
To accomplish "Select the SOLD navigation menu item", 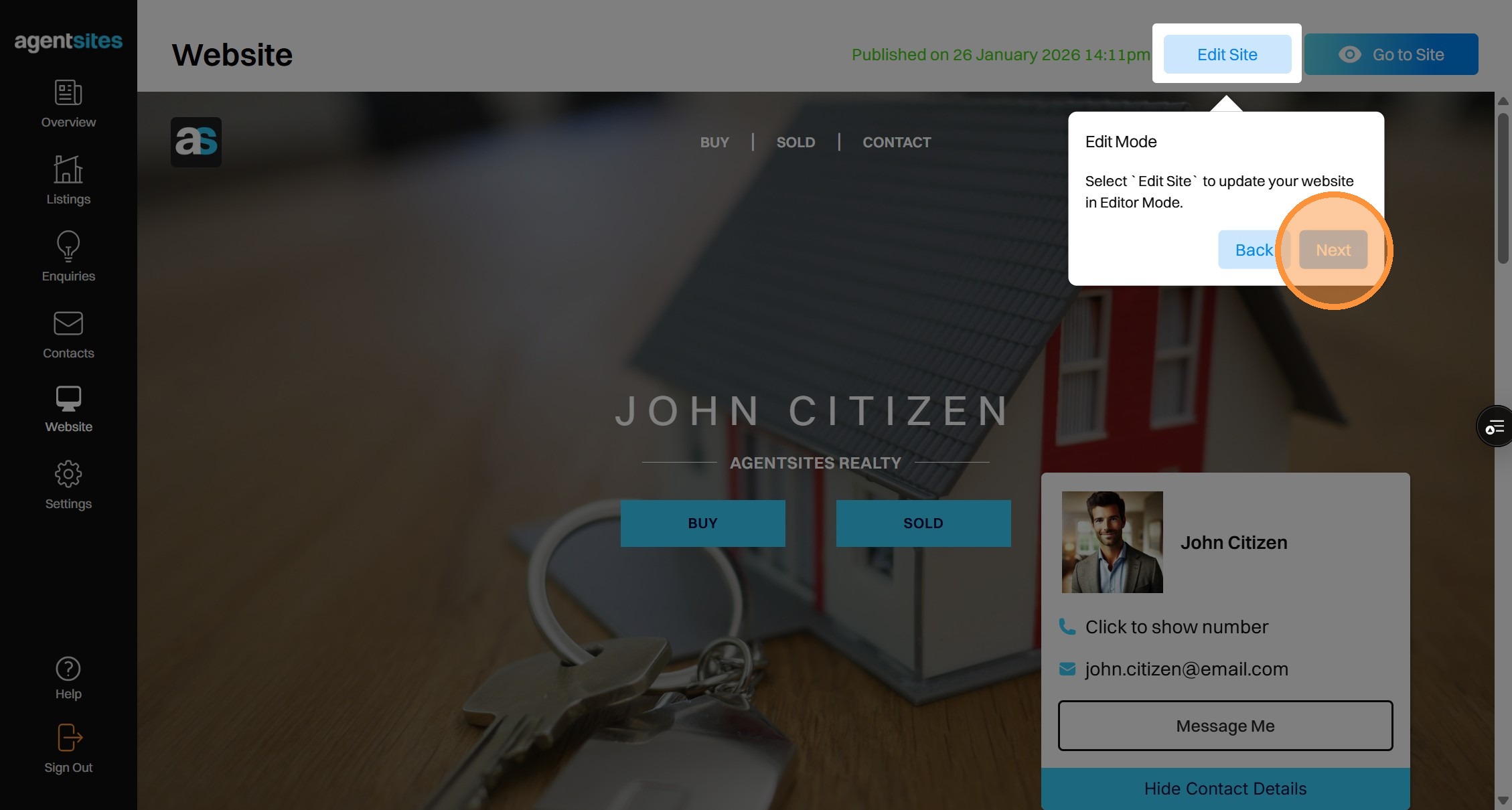I will (796, 142).
